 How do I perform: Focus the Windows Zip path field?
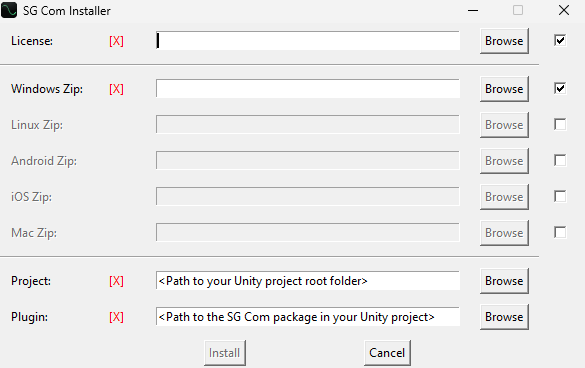(308, 88)
